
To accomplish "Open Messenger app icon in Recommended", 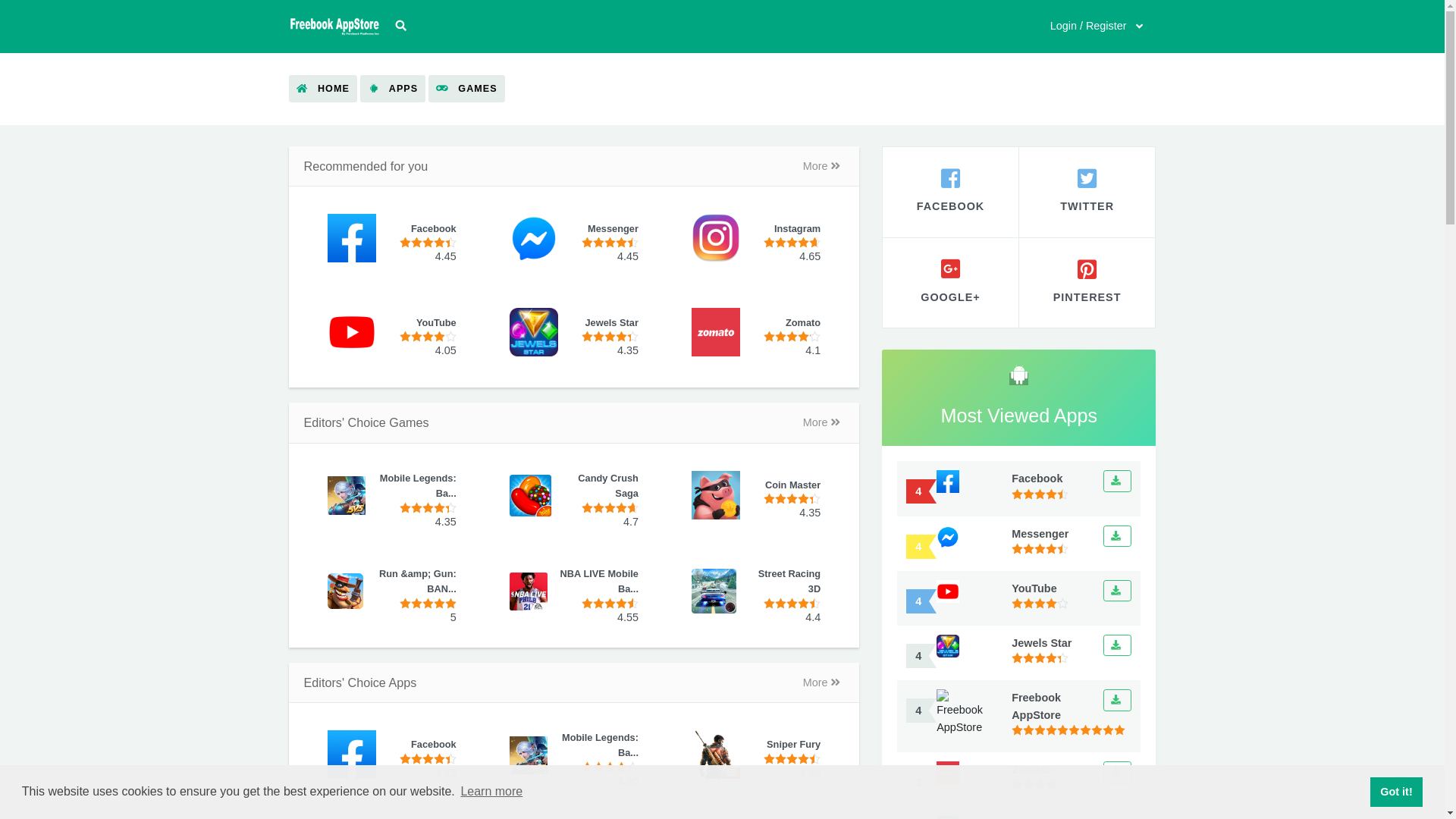I will 534,238.
